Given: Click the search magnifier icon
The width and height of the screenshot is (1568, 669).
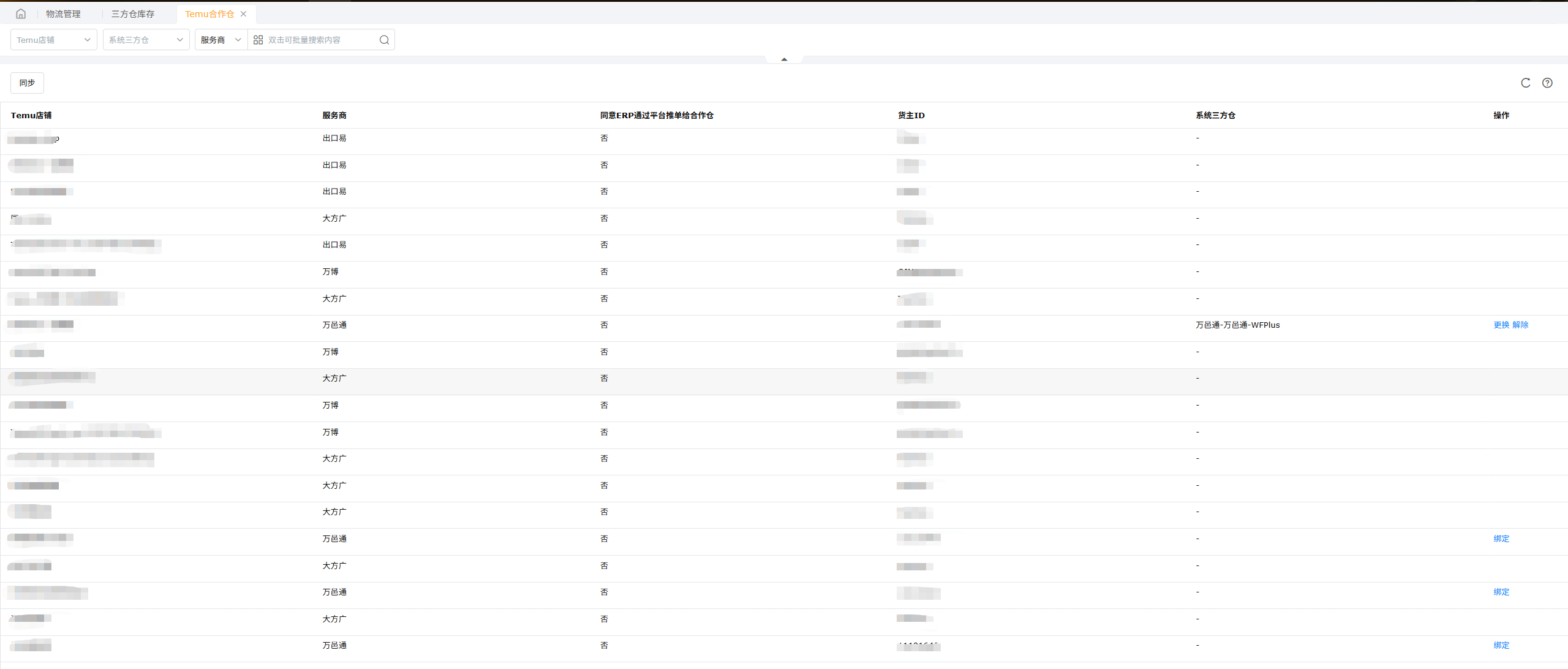Looking at the screenshot, I should [384, 40].
